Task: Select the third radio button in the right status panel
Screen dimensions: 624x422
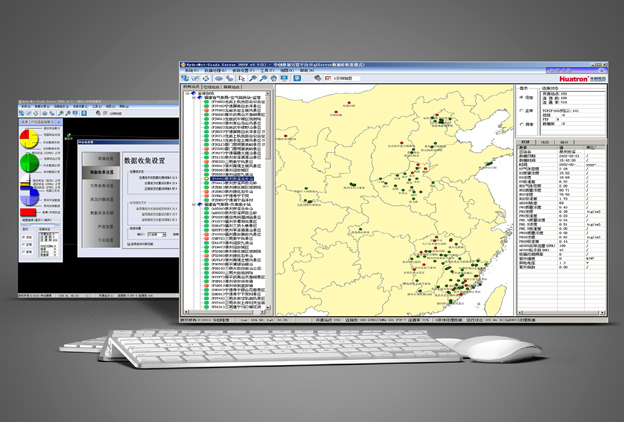Action: [521, 123]
